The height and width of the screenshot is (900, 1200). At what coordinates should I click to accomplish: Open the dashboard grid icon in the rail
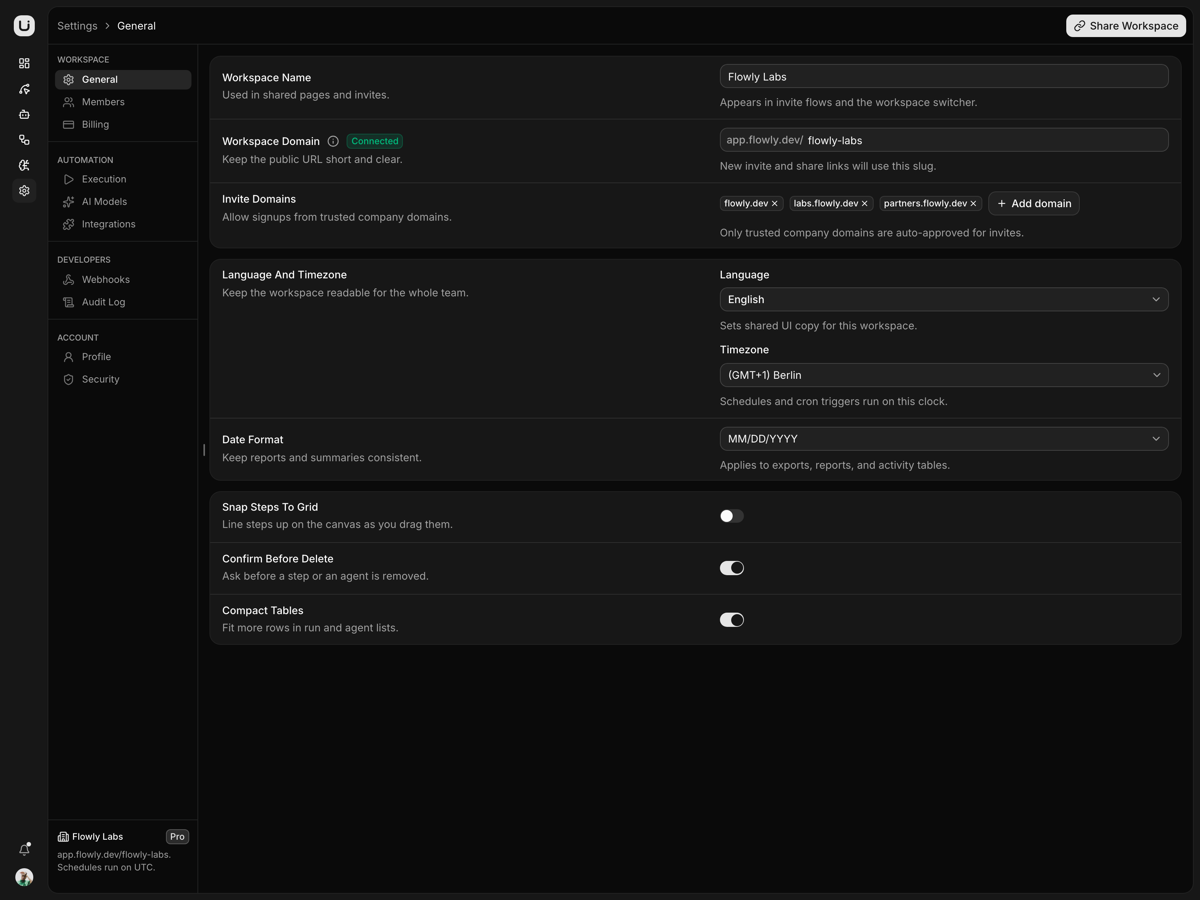[24, 63]
